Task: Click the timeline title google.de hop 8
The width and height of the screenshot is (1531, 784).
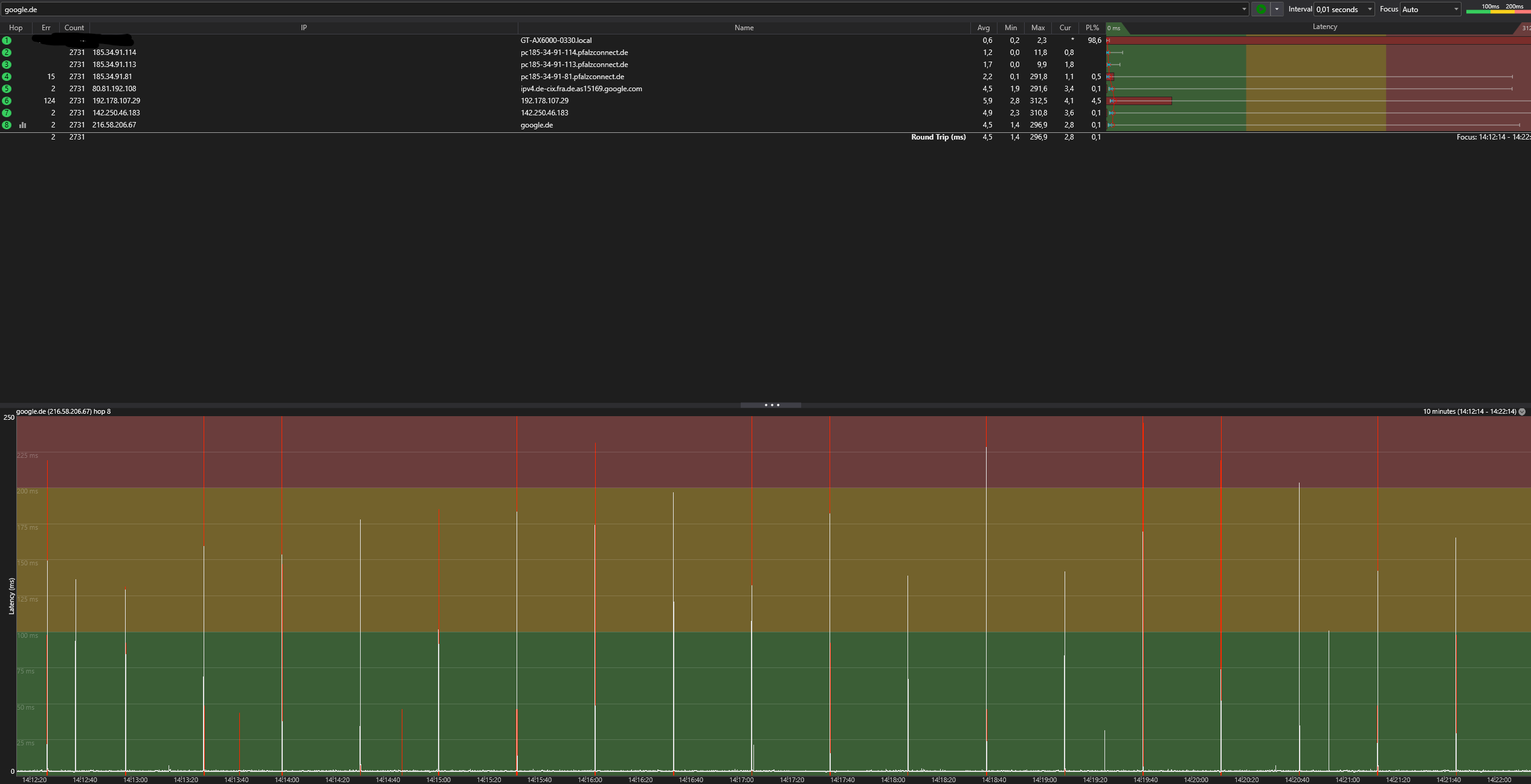Action: click(x=63, y=411)
